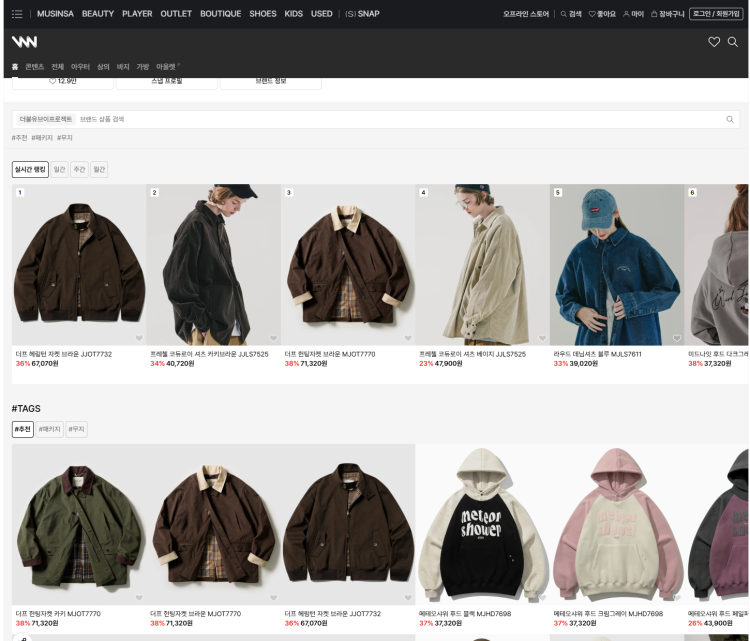Click the heart icon in the brand header
This screenshot has height=641, width=750.
(714, 42)
